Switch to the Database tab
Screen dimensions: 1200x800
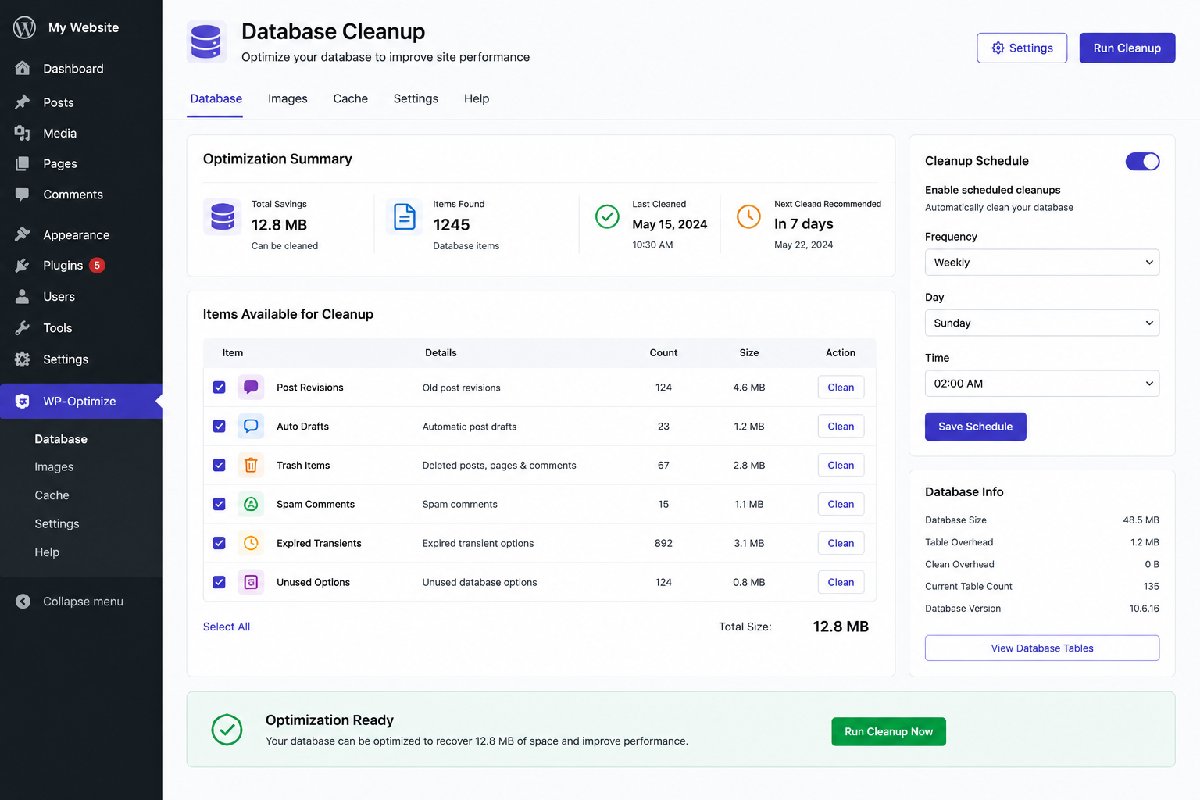pos(216,99)
